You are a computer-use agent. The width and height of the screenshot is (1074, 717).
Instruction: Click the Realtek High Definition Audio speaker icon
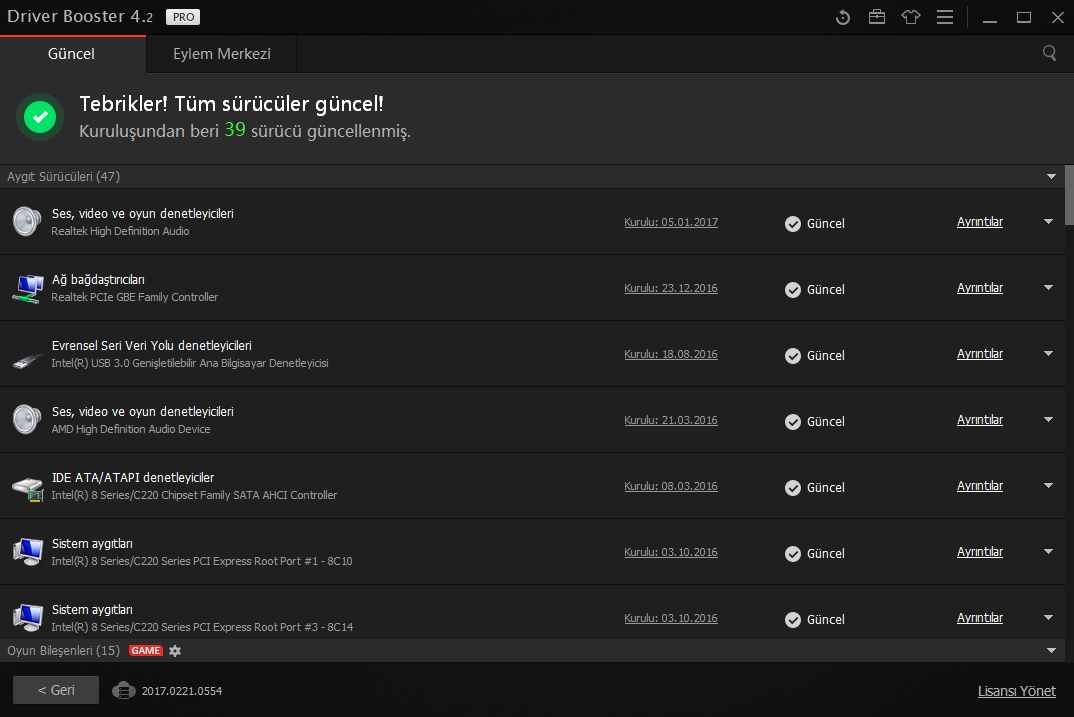(27, 222)
